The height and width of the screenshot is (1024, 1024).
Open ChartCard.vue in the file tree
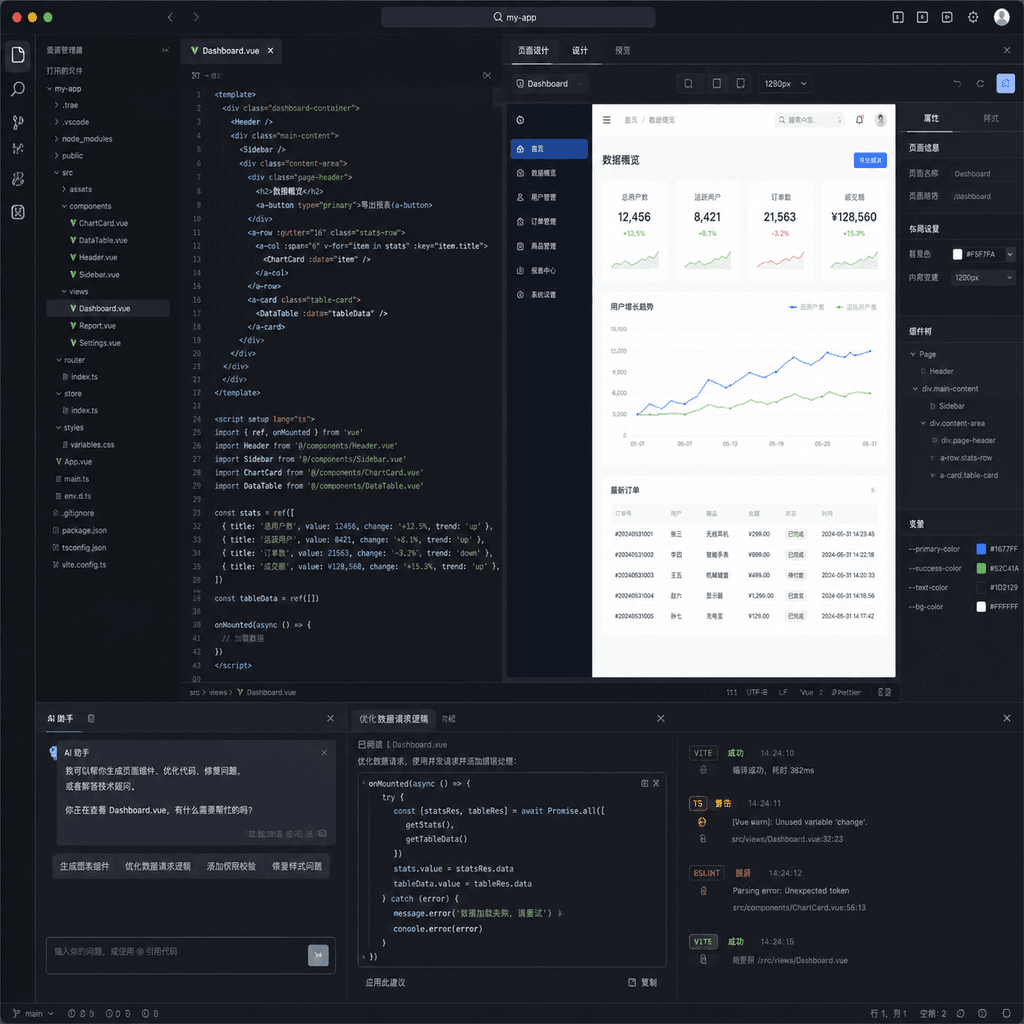[x=103, y=223]
